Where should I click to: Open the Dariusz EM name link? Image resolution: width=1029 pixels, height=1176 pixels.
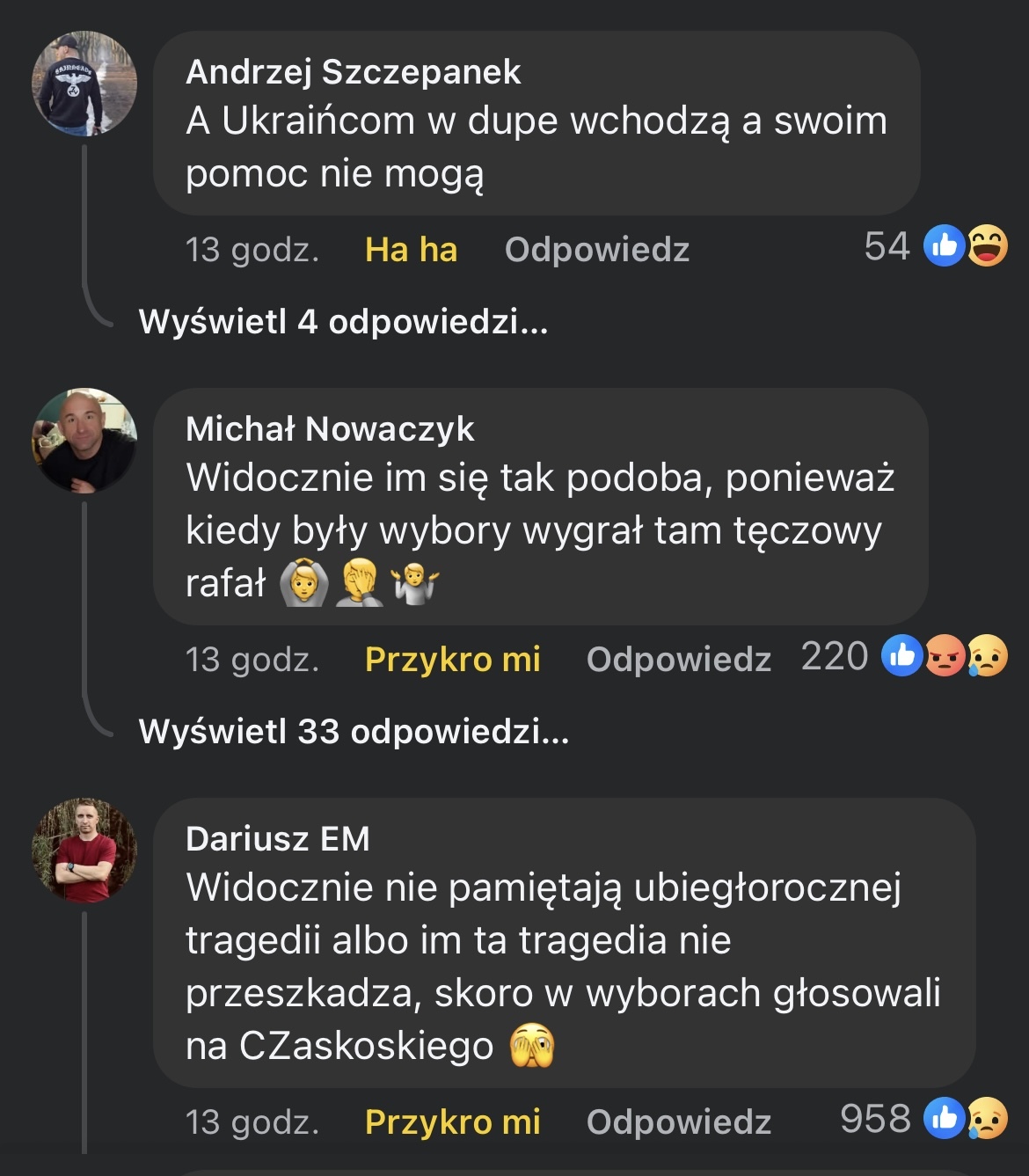click(278, 839)
